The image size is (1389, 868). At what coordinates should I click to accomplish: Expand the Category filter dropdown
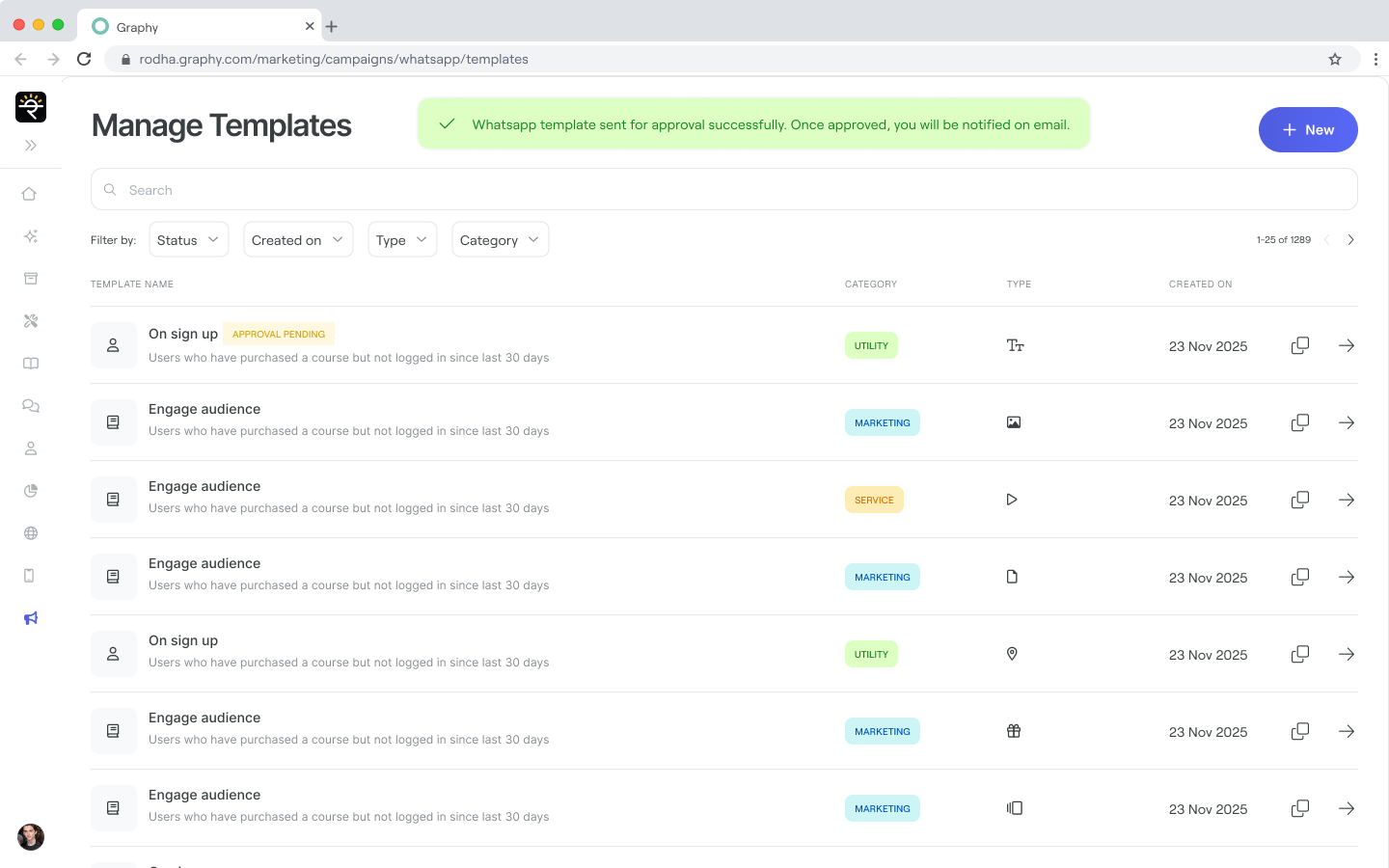[x=500, y=240]
